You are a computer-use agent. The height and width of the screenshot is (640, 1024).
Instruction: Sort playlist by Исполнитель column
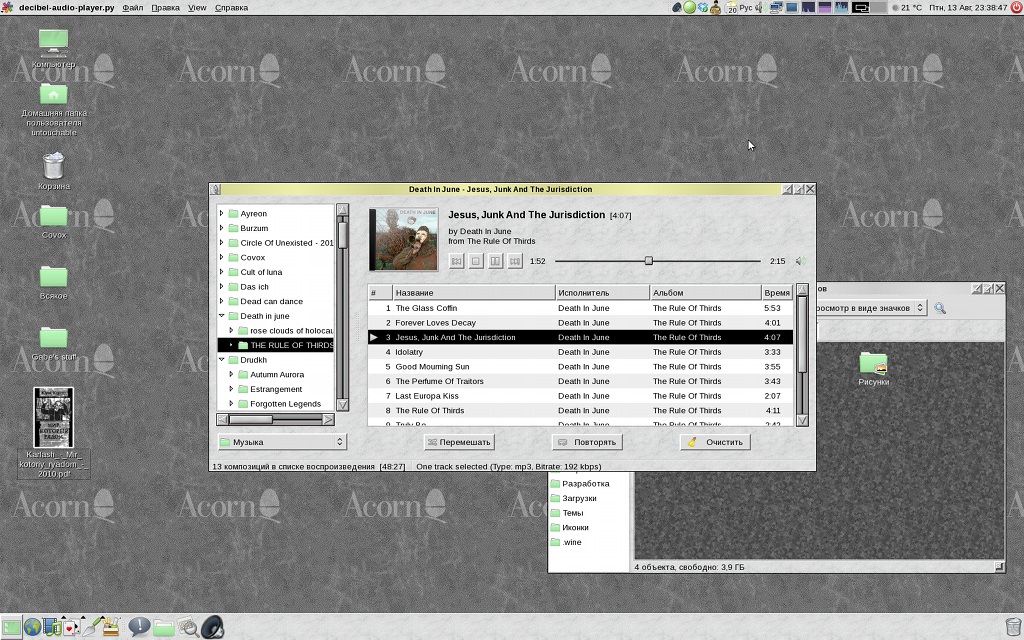(602, 293)
